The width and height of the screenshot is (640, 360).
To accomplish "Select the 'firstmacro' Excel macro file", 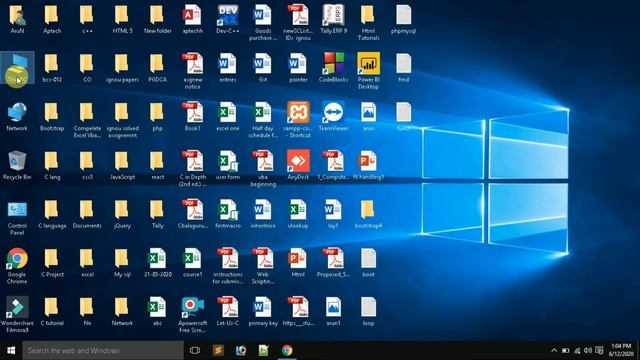I will pos(228,213).
